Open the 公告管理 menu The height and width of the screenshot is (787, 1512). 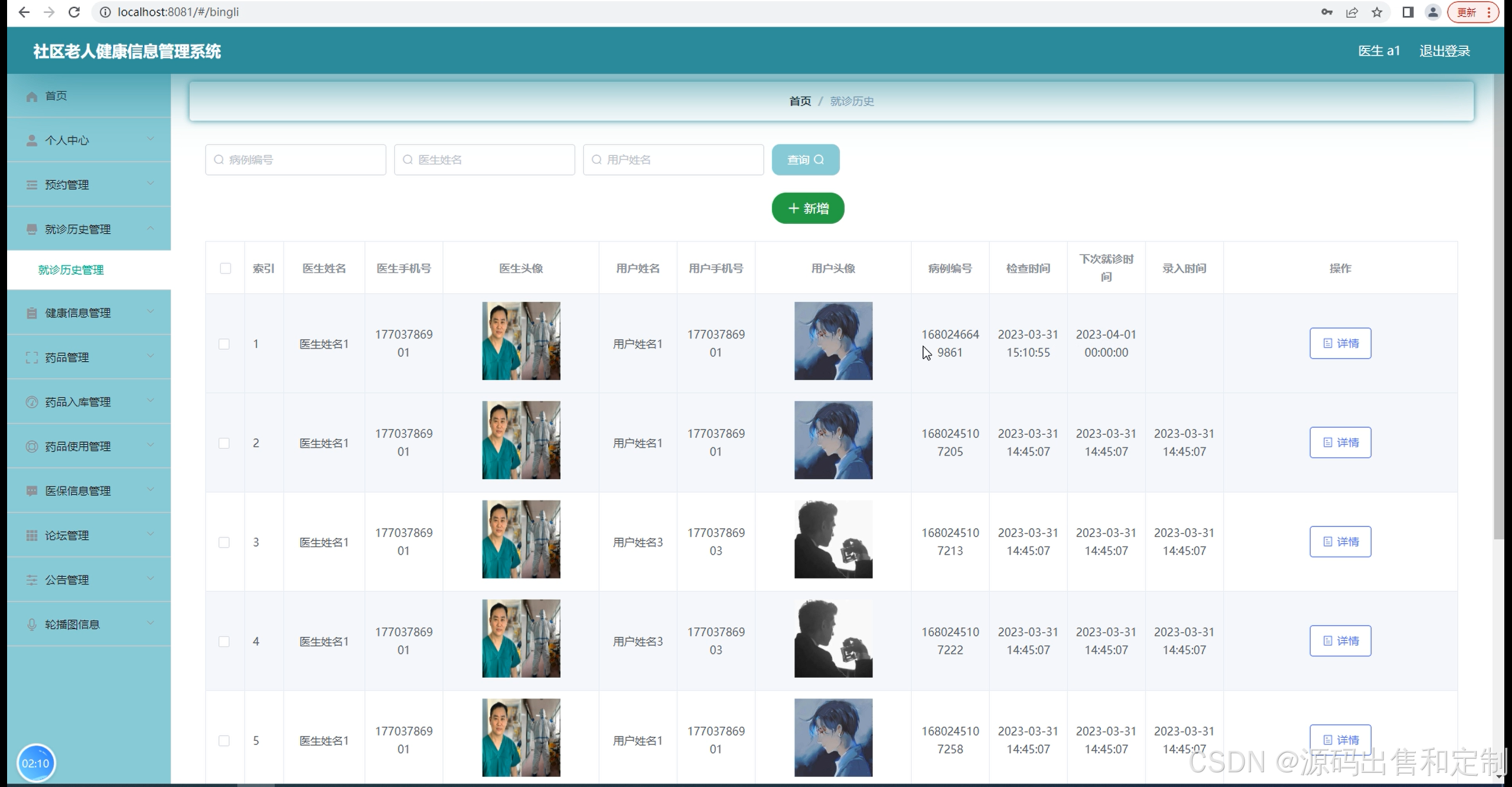(x=67, y=580)
